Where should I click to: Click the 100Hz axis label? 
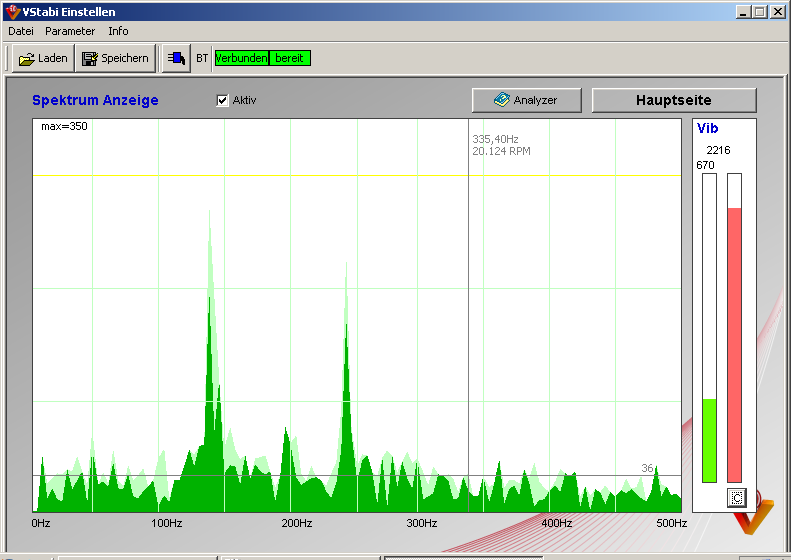pos(166,523)
